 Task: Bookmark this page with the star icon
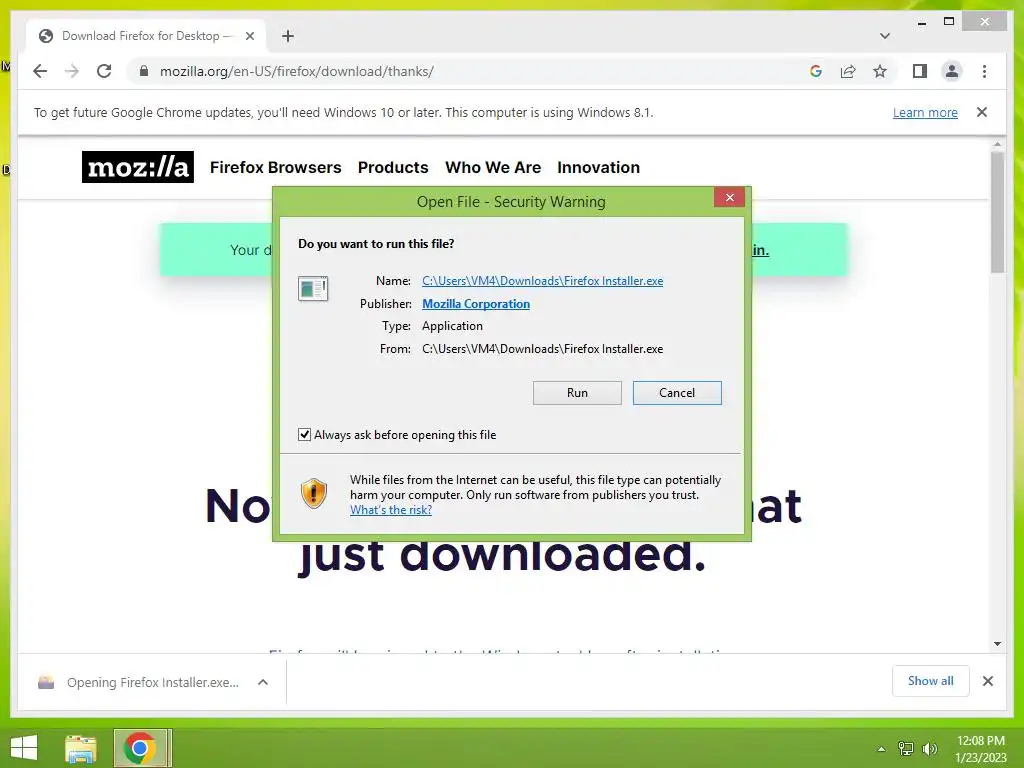(x=880, y=71)
